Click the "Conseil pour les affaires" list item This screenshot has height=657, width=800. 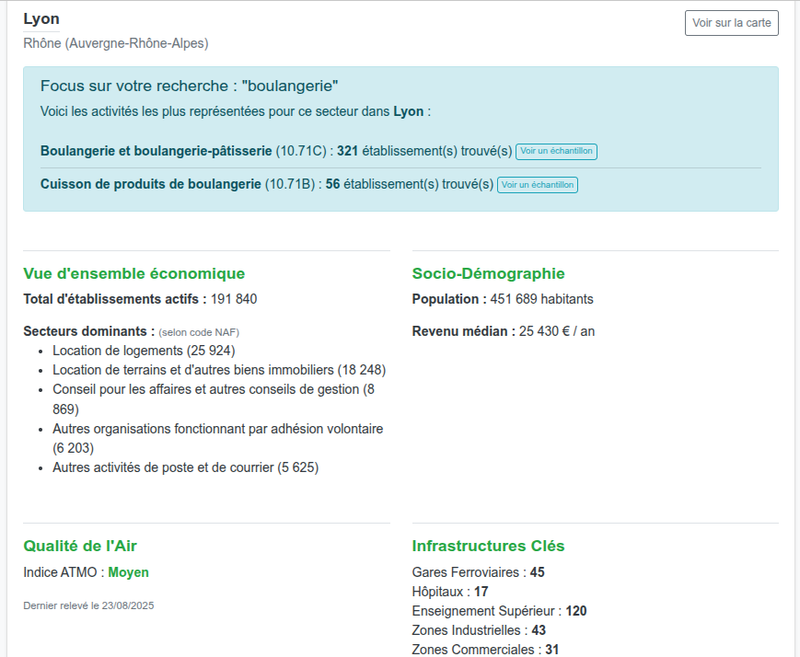pos(213,389)
